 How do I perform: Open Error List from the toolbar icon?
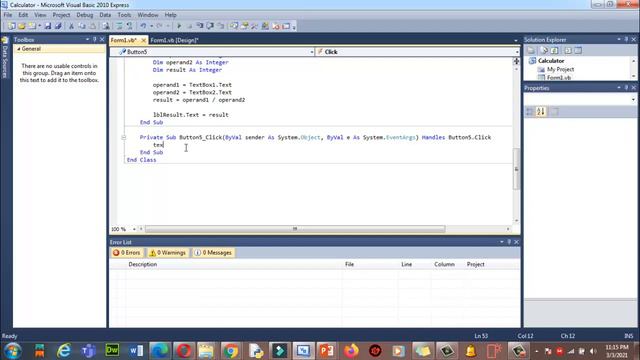(276, 26)
